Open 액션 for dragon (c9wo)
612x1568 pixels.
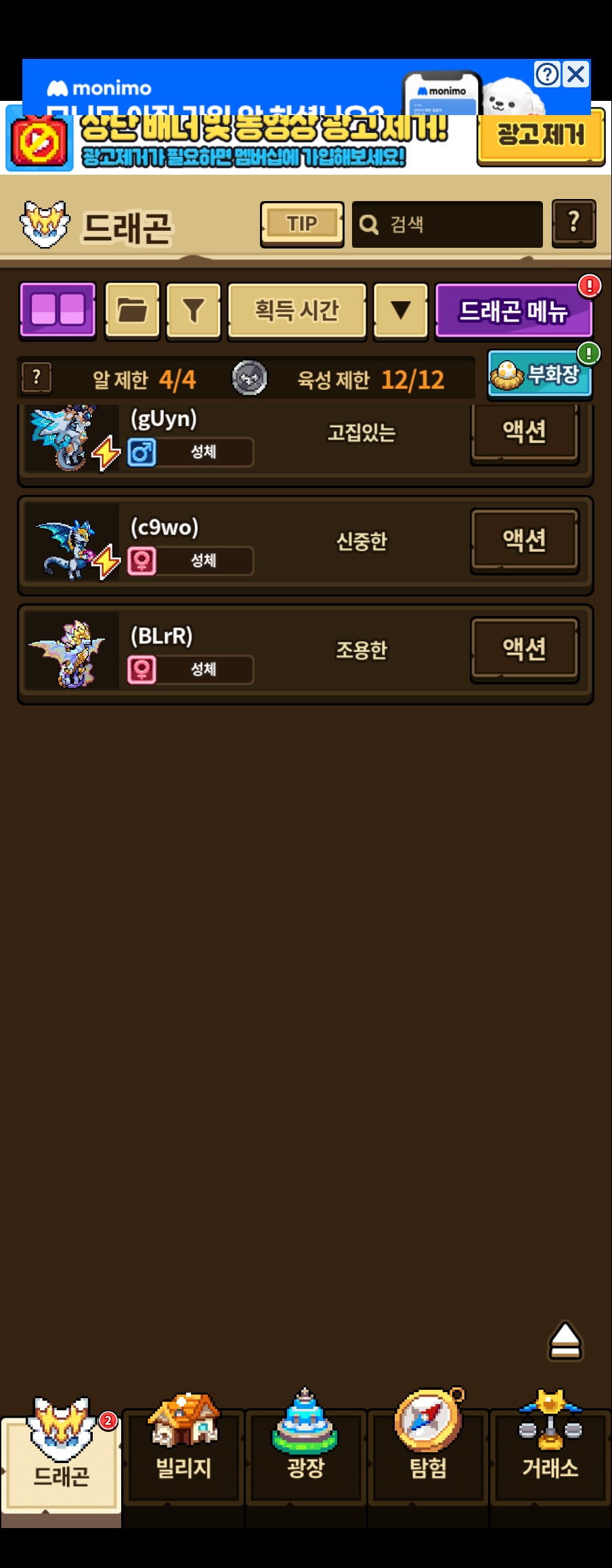coord(525,540)
